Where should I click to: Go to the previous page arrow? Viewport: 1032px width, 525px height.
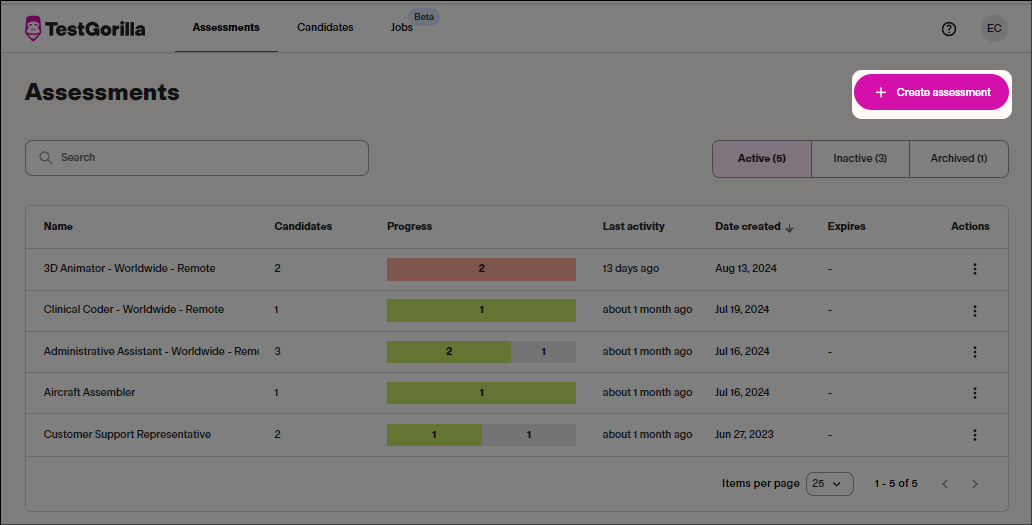click(x=945, y=484)
